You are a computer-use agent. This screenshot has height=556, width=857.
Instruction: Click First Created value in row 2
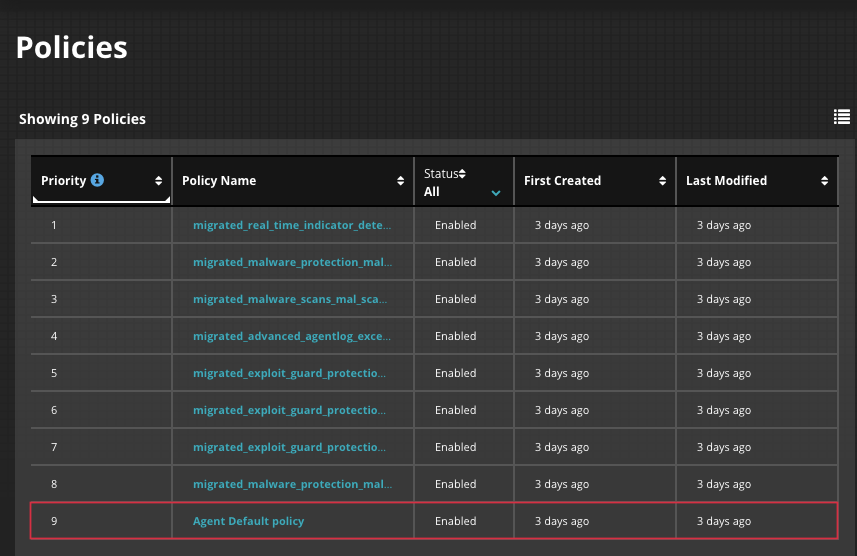click(562, 262)
